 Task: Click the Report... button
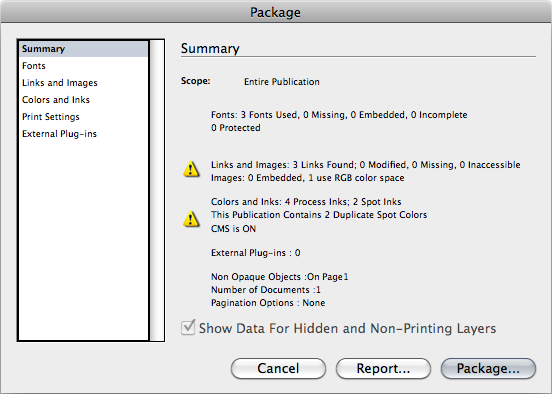click(x=383, y=368)
